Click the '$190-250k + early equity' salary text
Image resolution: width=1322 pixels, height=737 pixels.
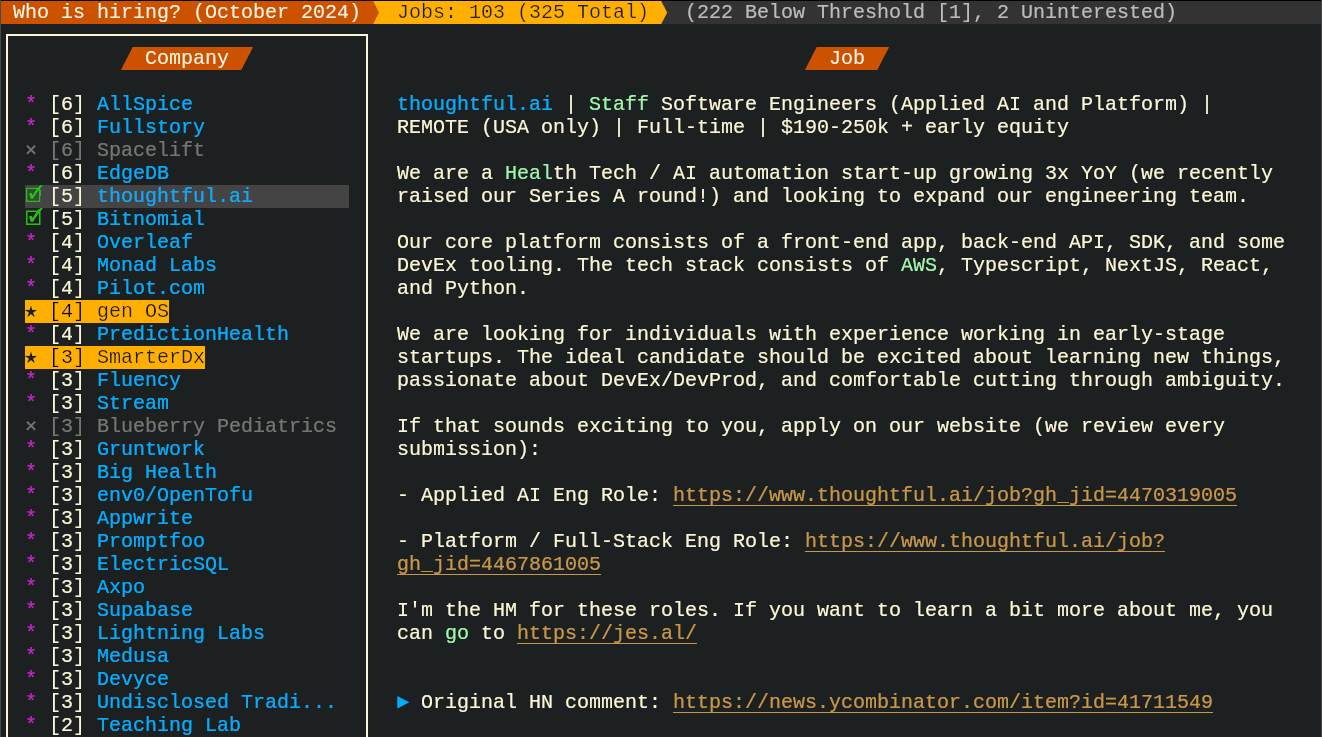click(925, 127)
